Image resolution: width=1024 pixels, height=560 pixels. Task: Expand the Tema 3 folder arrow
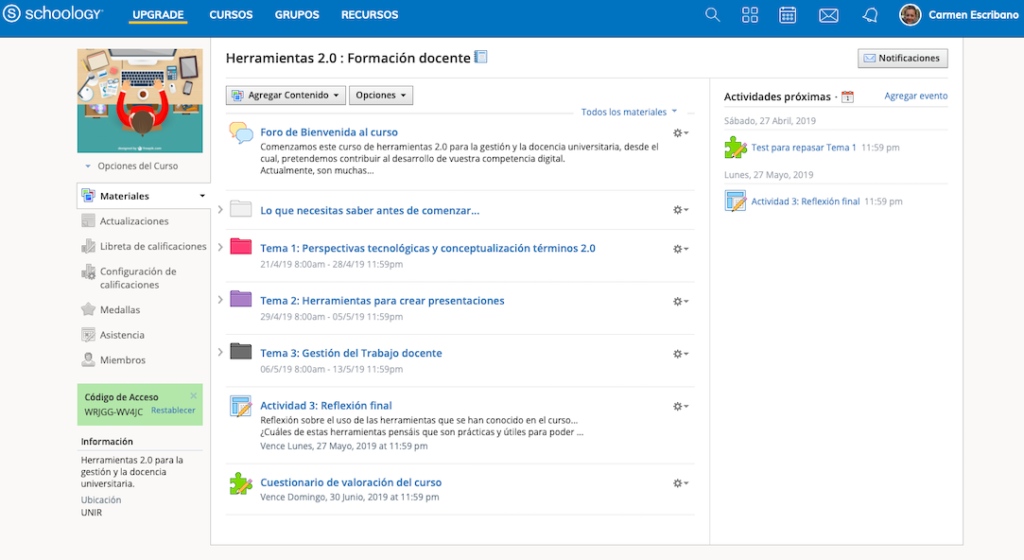click(220, 351)
